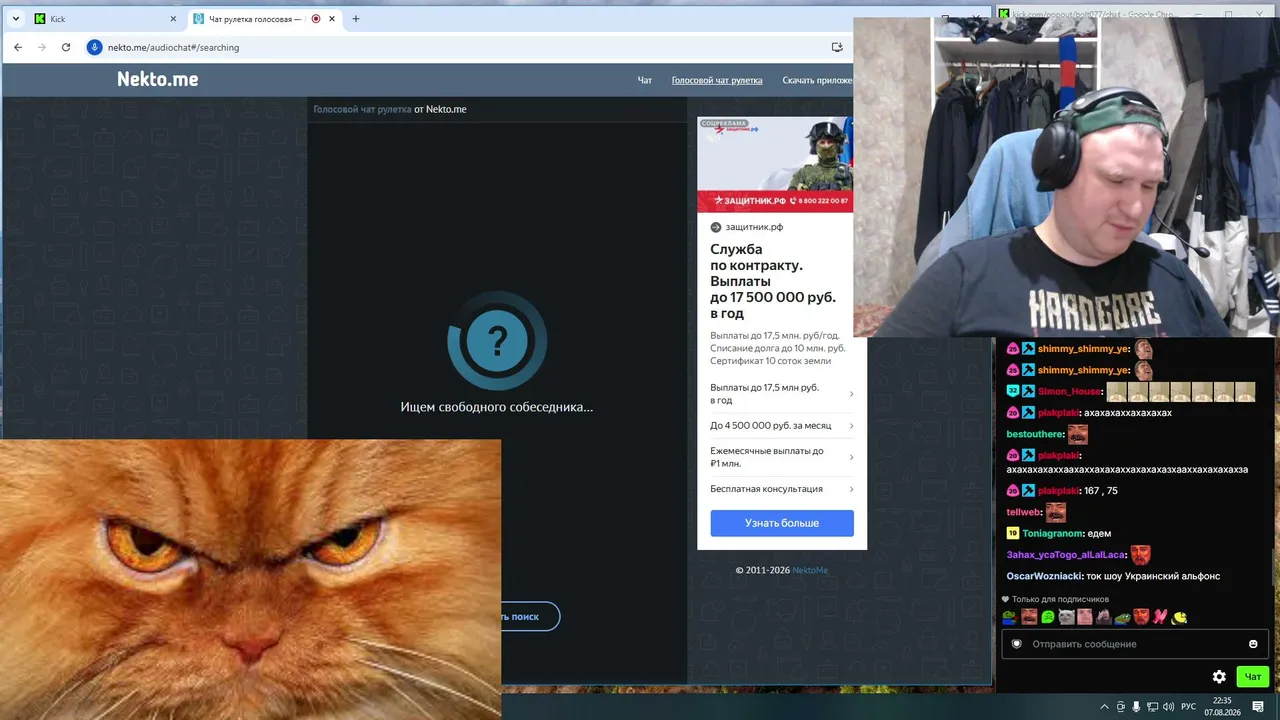This screenshot has width=1280, height=720.
Task: Pick the facepalm person emote
Action: (1104, 617)
